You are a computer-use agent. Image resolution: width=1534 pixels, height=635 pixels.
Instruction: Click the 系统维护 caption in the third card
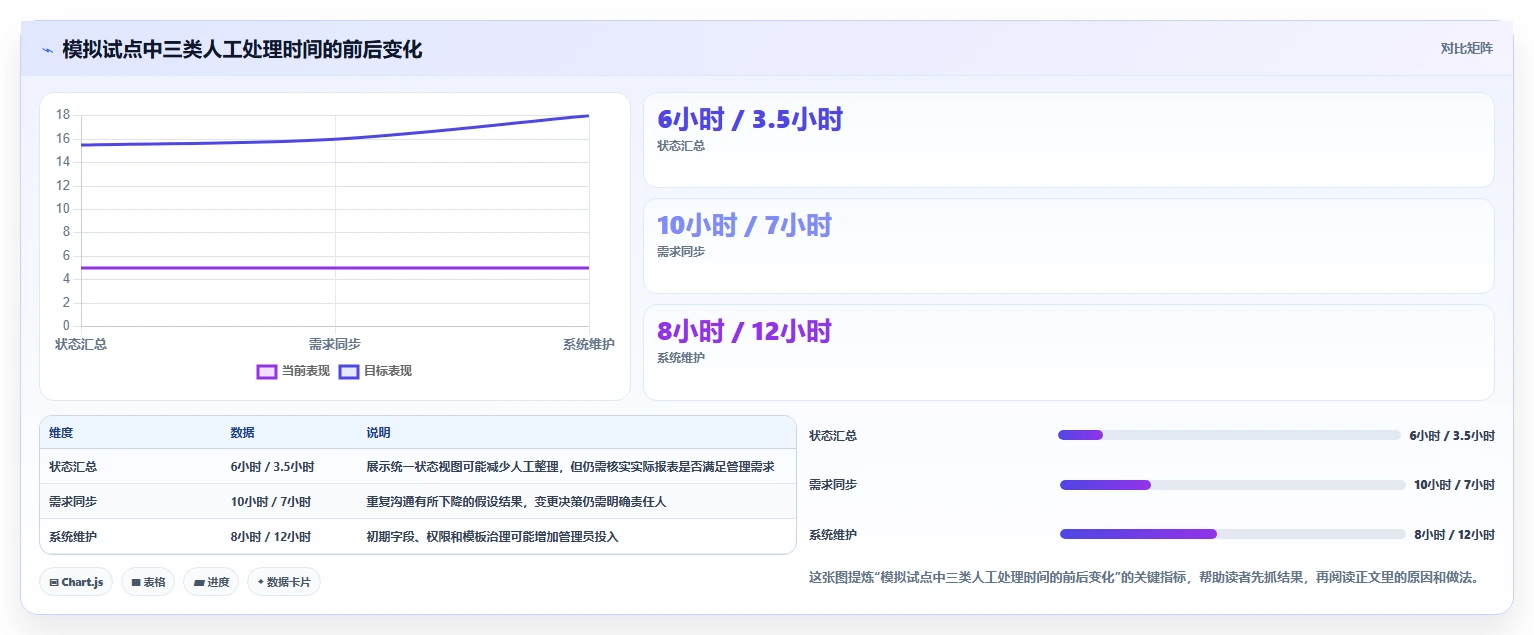(x=681, y=358)
